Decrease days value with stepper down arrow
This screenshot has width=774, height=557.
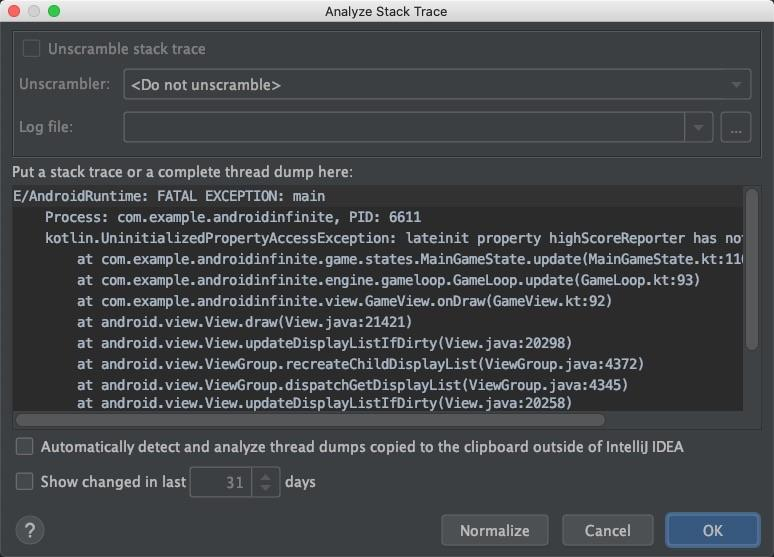coord(265,488)
